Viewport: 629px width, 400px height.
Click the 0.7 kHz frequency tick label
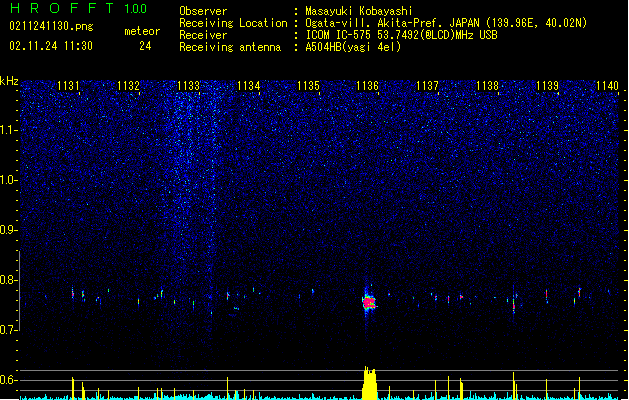click(x=8, y=330)
